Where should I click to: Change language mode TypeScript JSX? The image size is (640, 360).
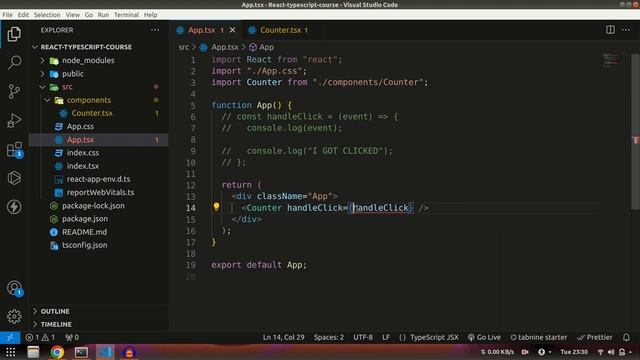[x=434, y=338]
